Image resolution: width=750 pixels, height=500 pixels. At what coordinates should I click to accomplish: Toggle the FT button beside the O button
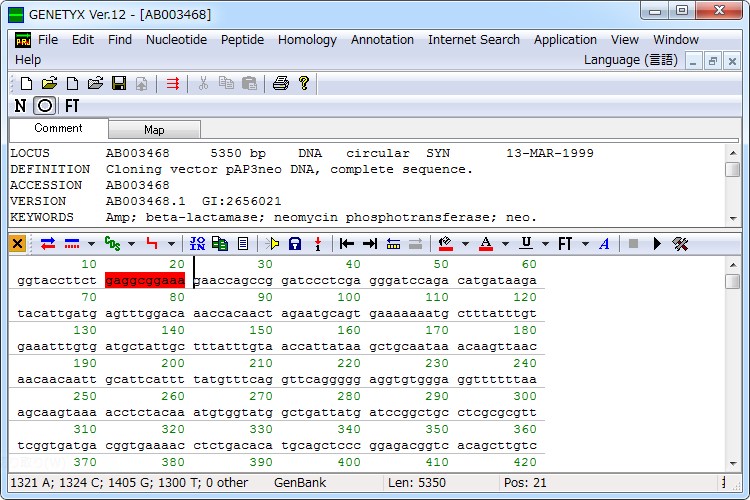click(72, 106)
